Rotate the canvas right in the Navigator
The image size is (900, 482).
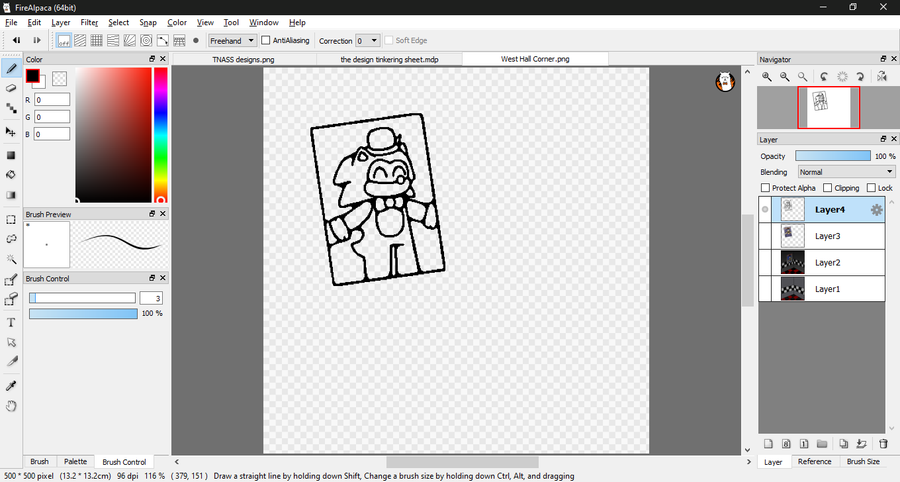(860, 76)
